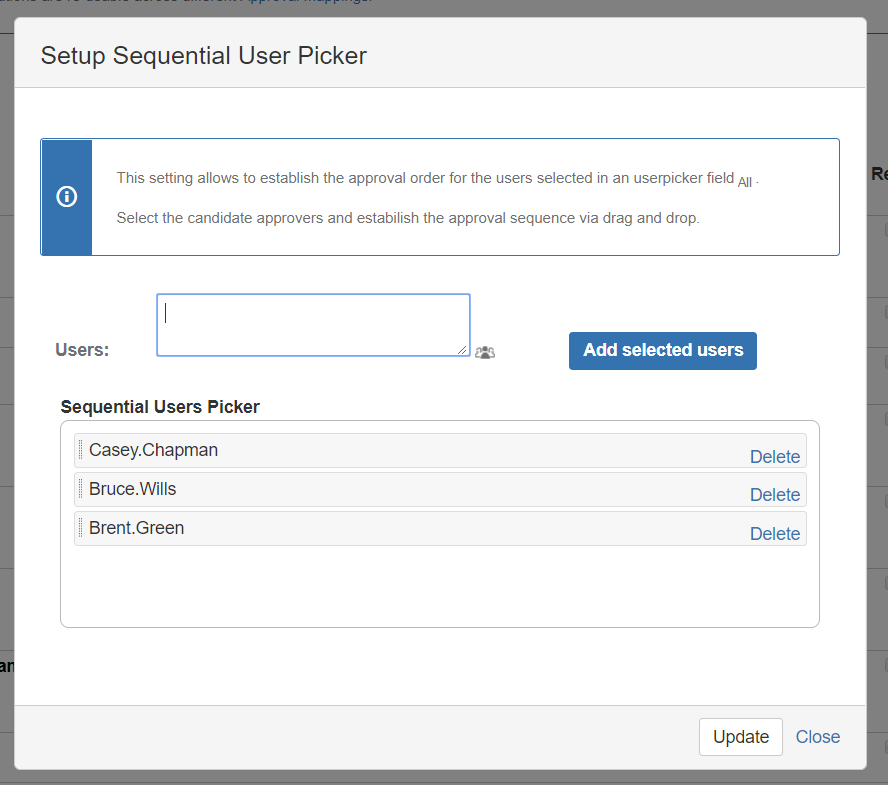Grab the Bruce.Wills drag handle
Screen dimensions: 888x785
80,489
